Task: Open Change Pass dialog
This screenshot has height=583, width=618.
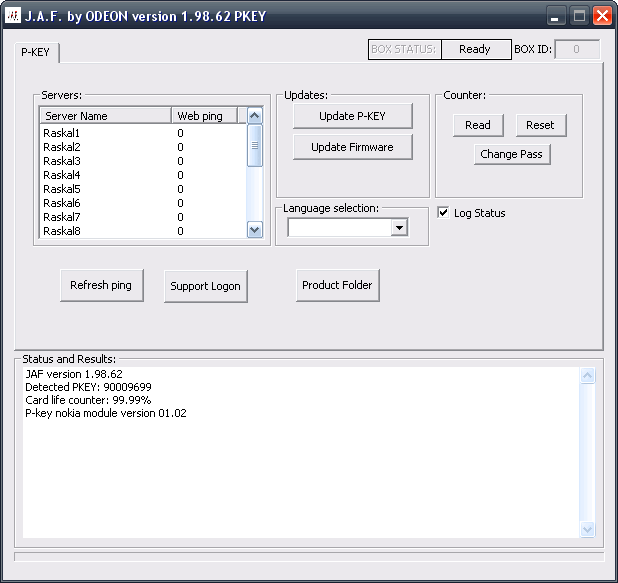Action: coord(512,154)
